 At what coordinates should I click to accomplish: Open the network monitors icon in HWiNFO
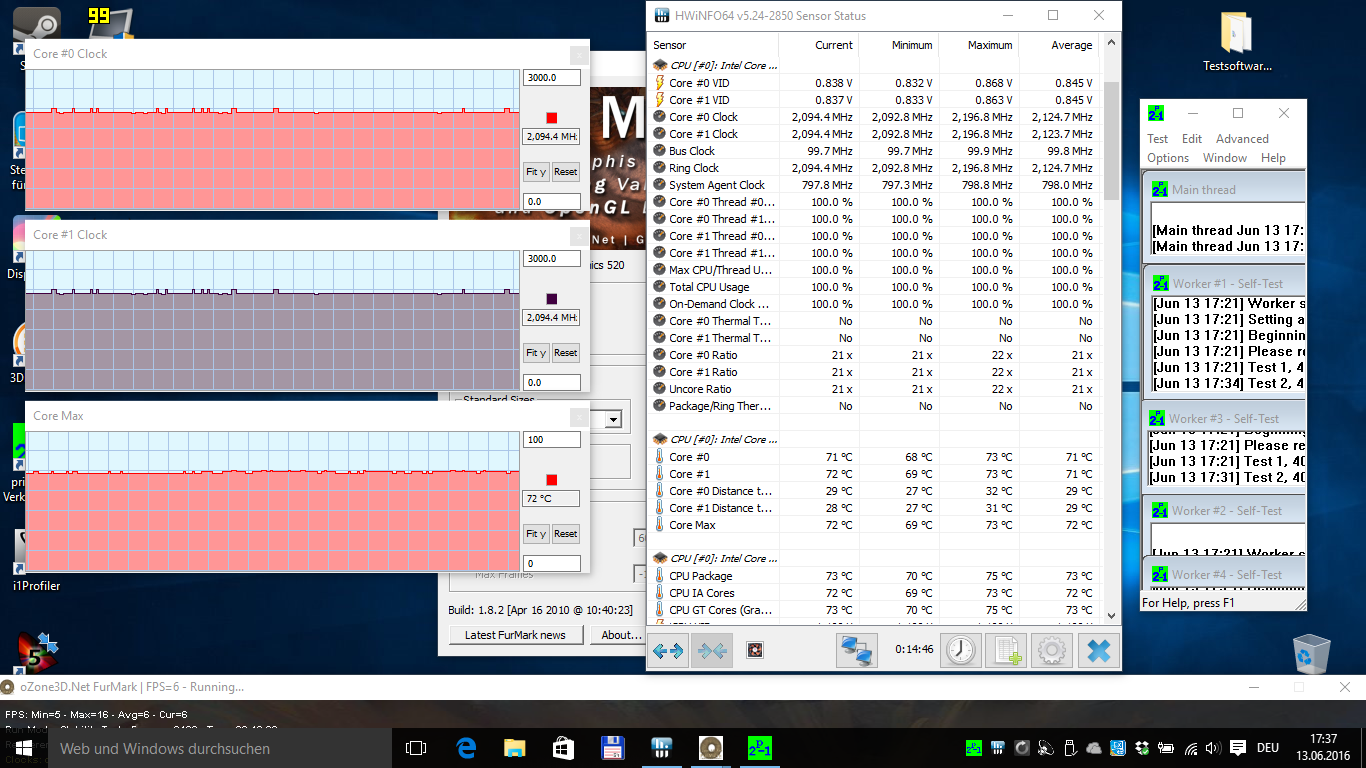tap(857, 651)
